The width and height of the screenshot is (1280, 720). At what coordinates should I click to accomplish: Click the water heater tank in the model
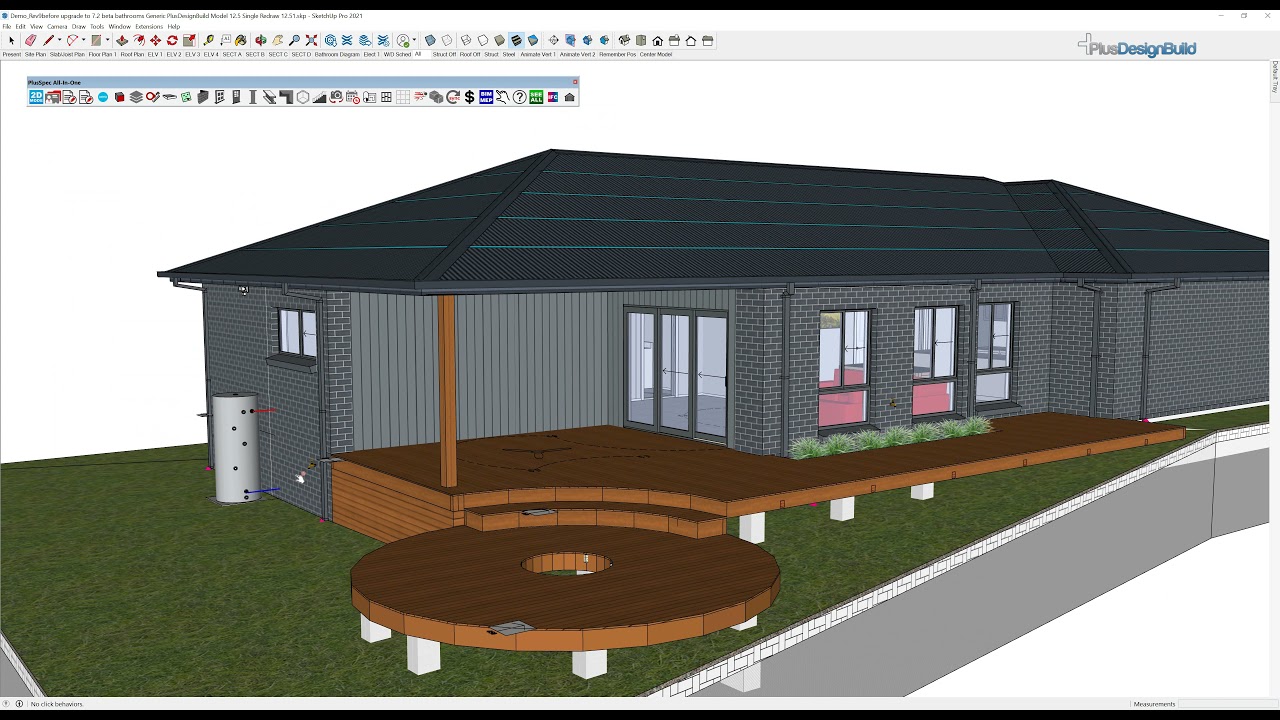click(236, 448)
